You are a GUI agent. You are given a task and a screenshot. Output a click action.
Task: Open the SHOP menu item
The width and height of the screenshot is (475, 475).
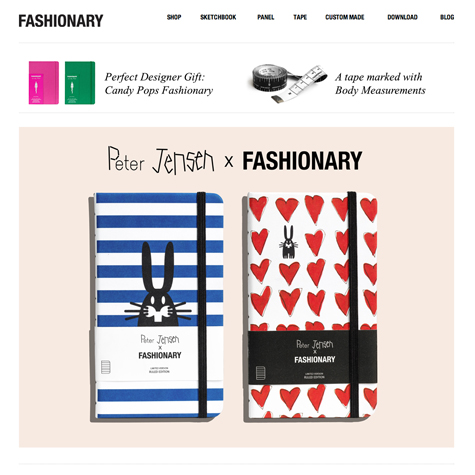[x=174, y=17]
